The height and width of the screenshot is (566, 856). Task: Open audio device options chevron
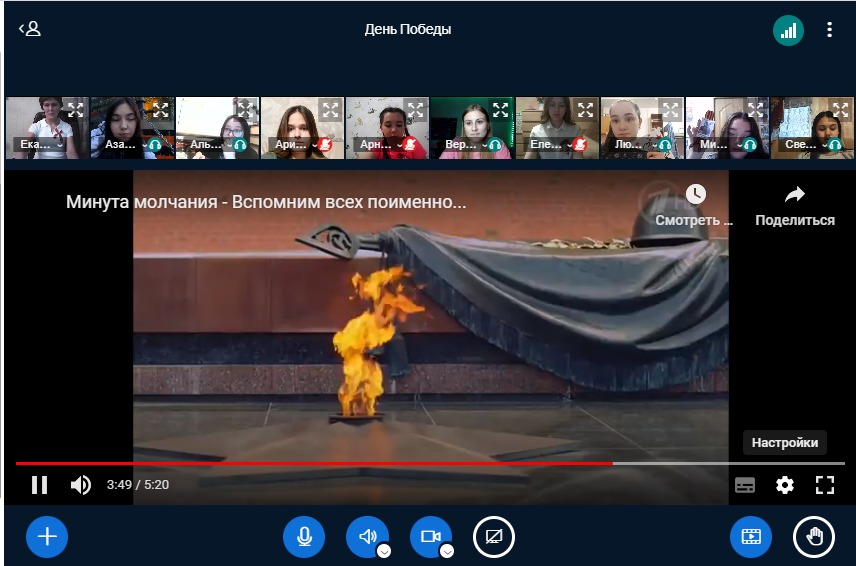[384, 551]
